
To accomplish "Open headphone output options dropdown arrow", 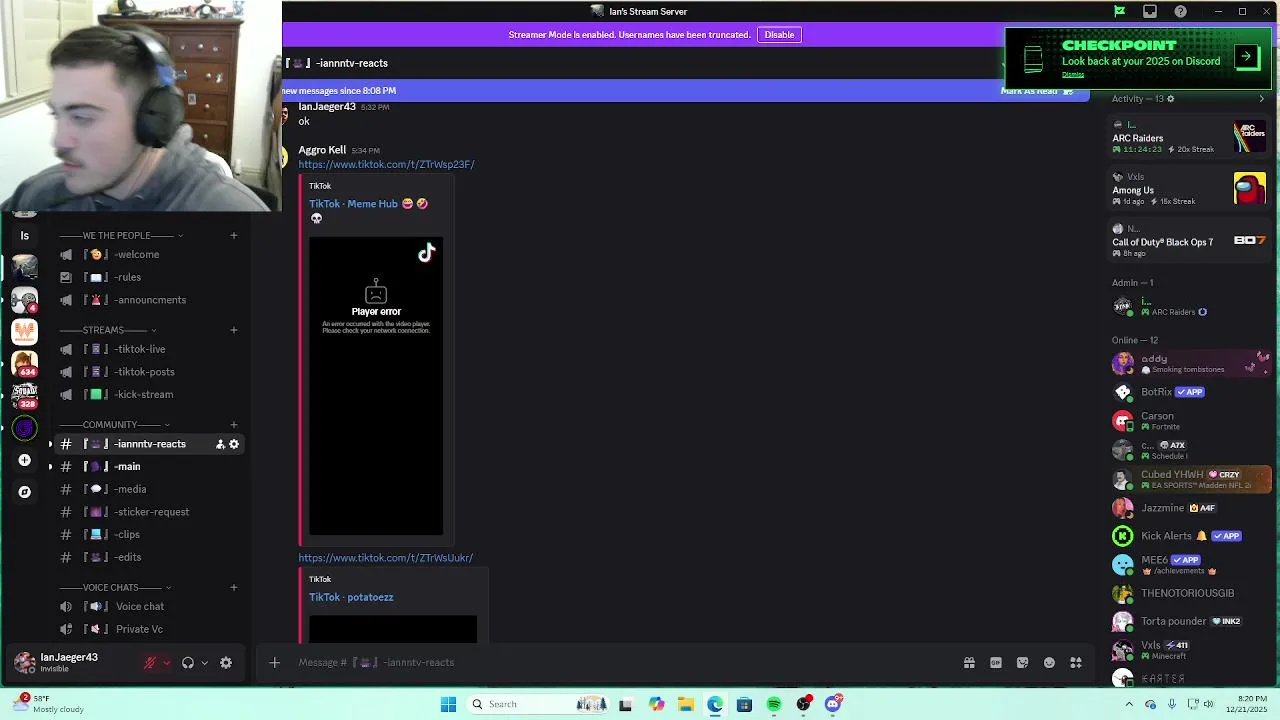I will (205, 663).
